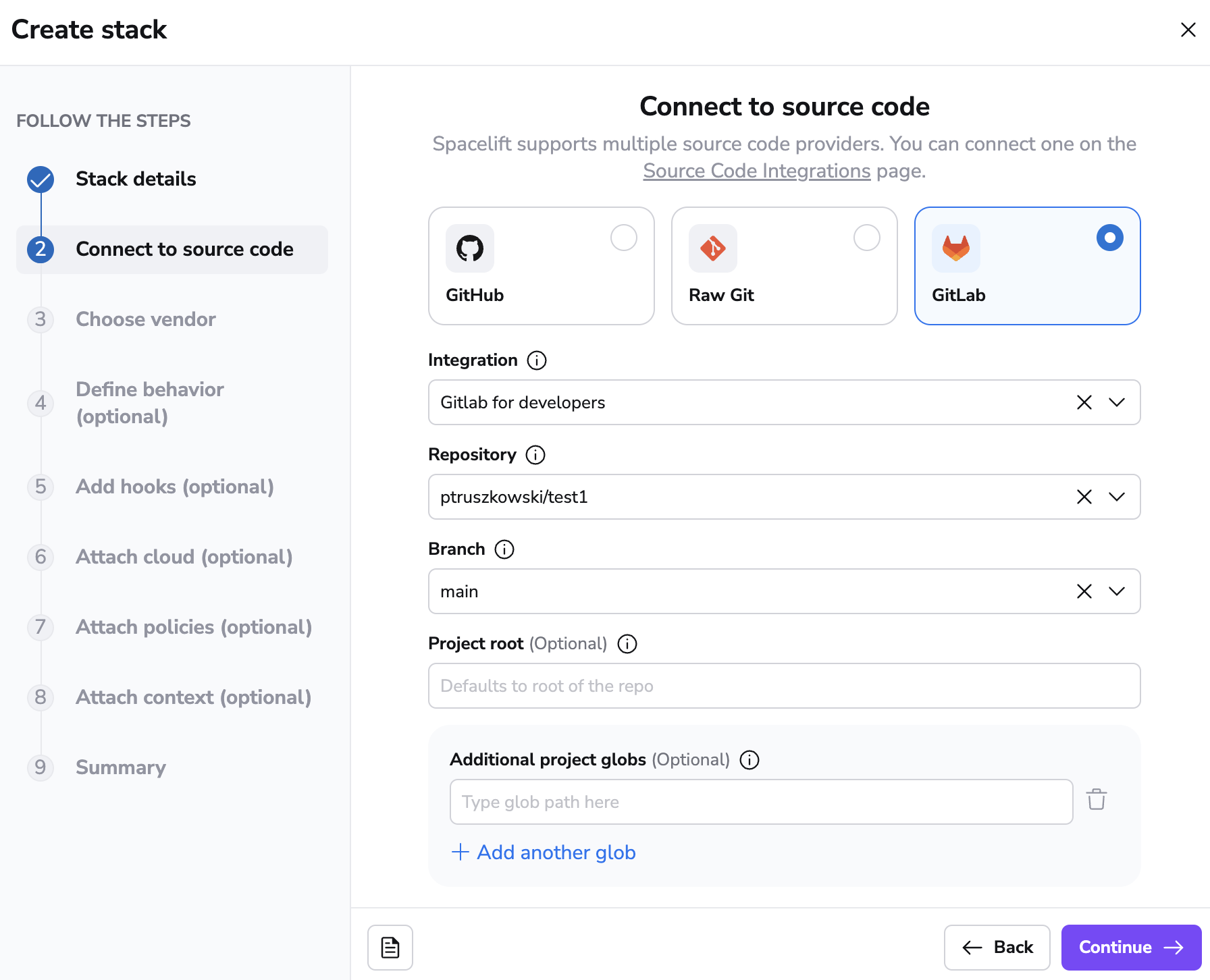Select the GitHub logo icon
The image size is (1210, 980).
pos(471,248)
